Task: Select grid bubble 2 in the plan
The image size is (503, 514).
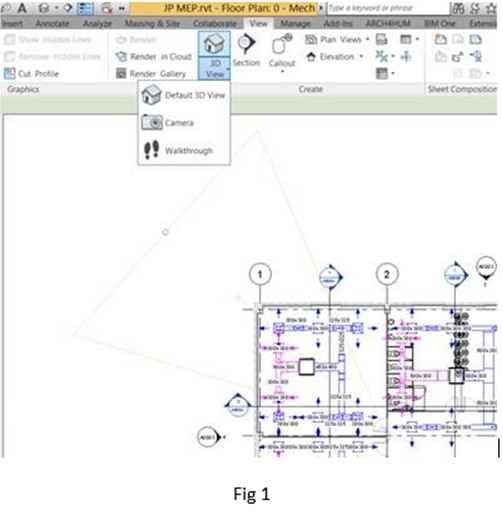Action: [387, 274]
